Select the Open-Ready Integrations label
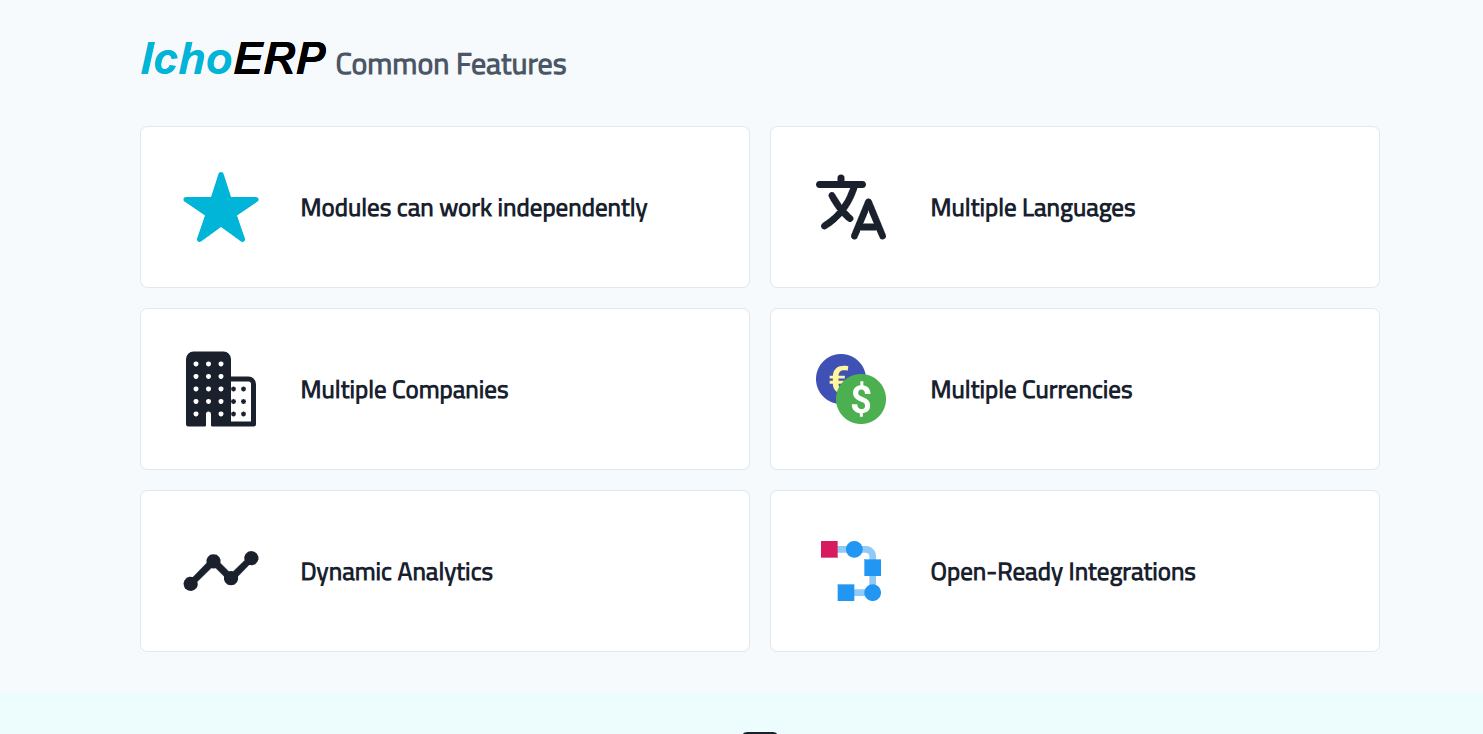Viewport: 1483px width, 734px height. (x=1063, y=572)
